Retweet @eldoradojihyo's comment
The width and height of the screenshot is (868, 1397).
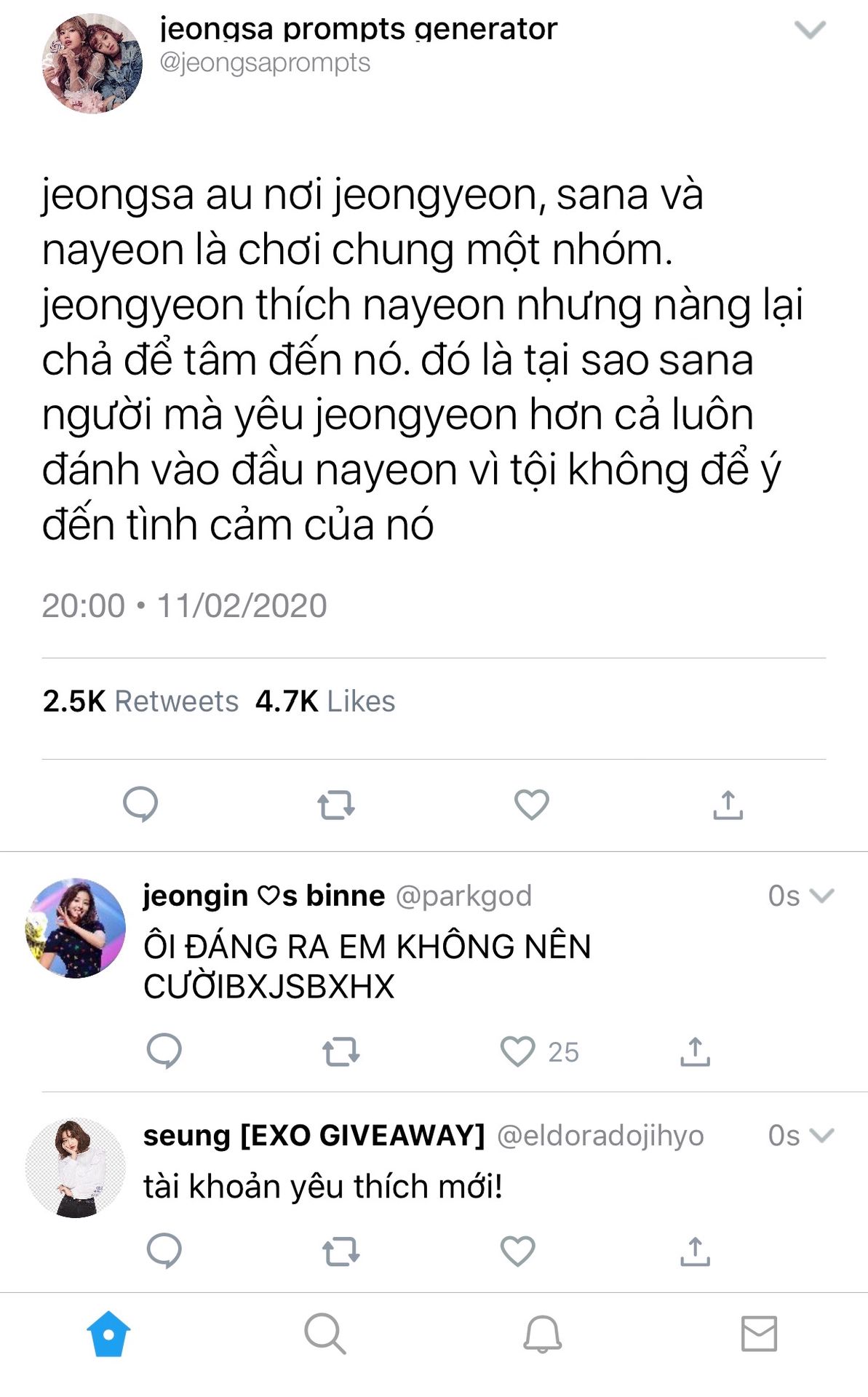coord(341,1252)
